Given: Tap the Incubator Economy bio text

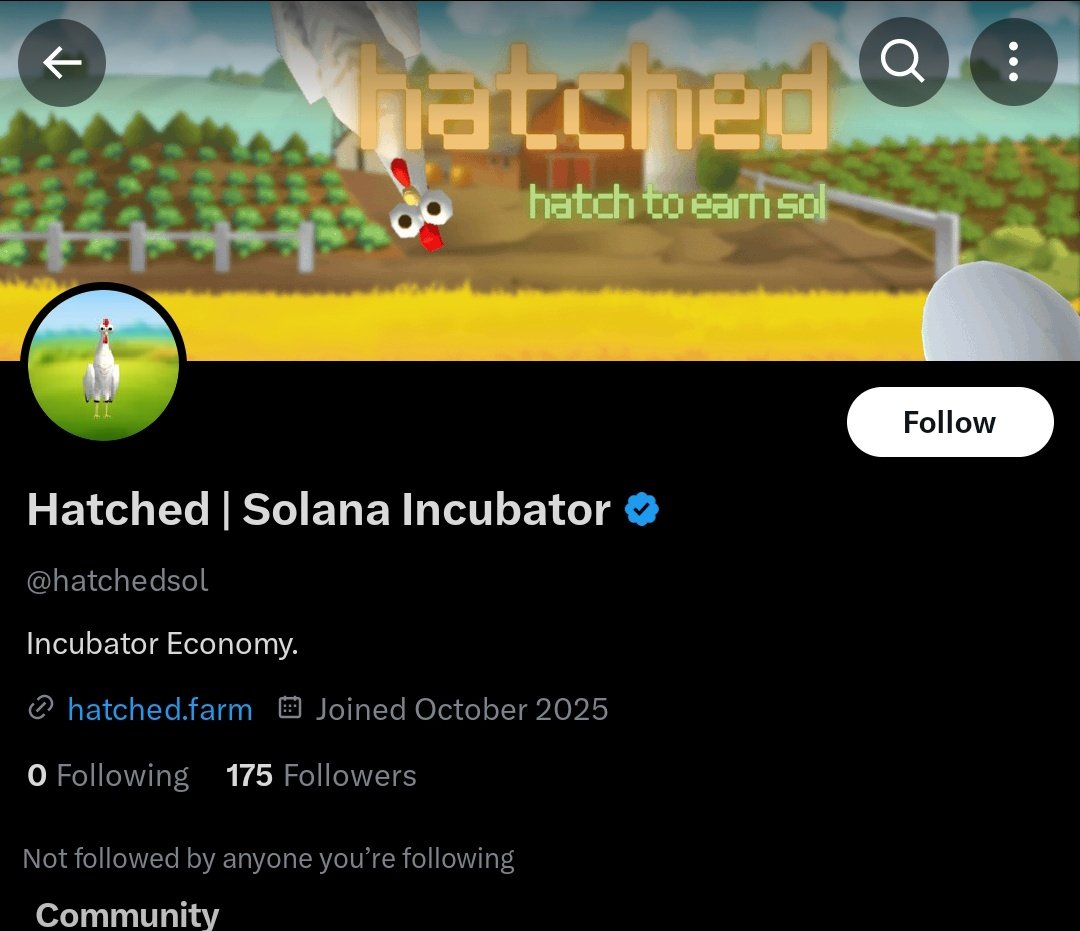Looking at the screenshot, I should [162, 643].
